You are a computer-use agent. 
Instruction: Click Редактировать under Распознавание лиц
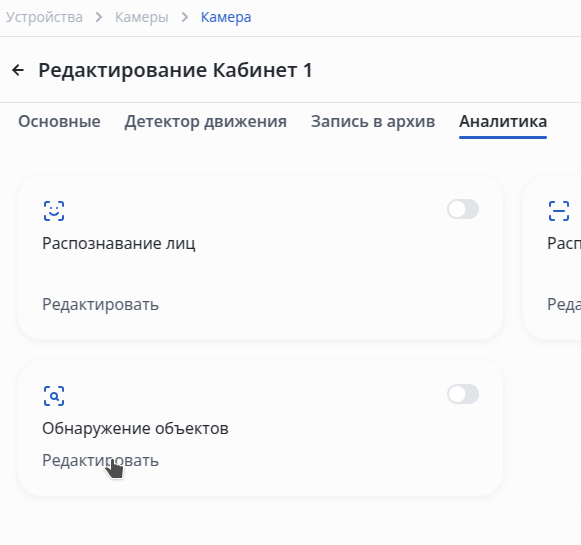tap(100, 305)
